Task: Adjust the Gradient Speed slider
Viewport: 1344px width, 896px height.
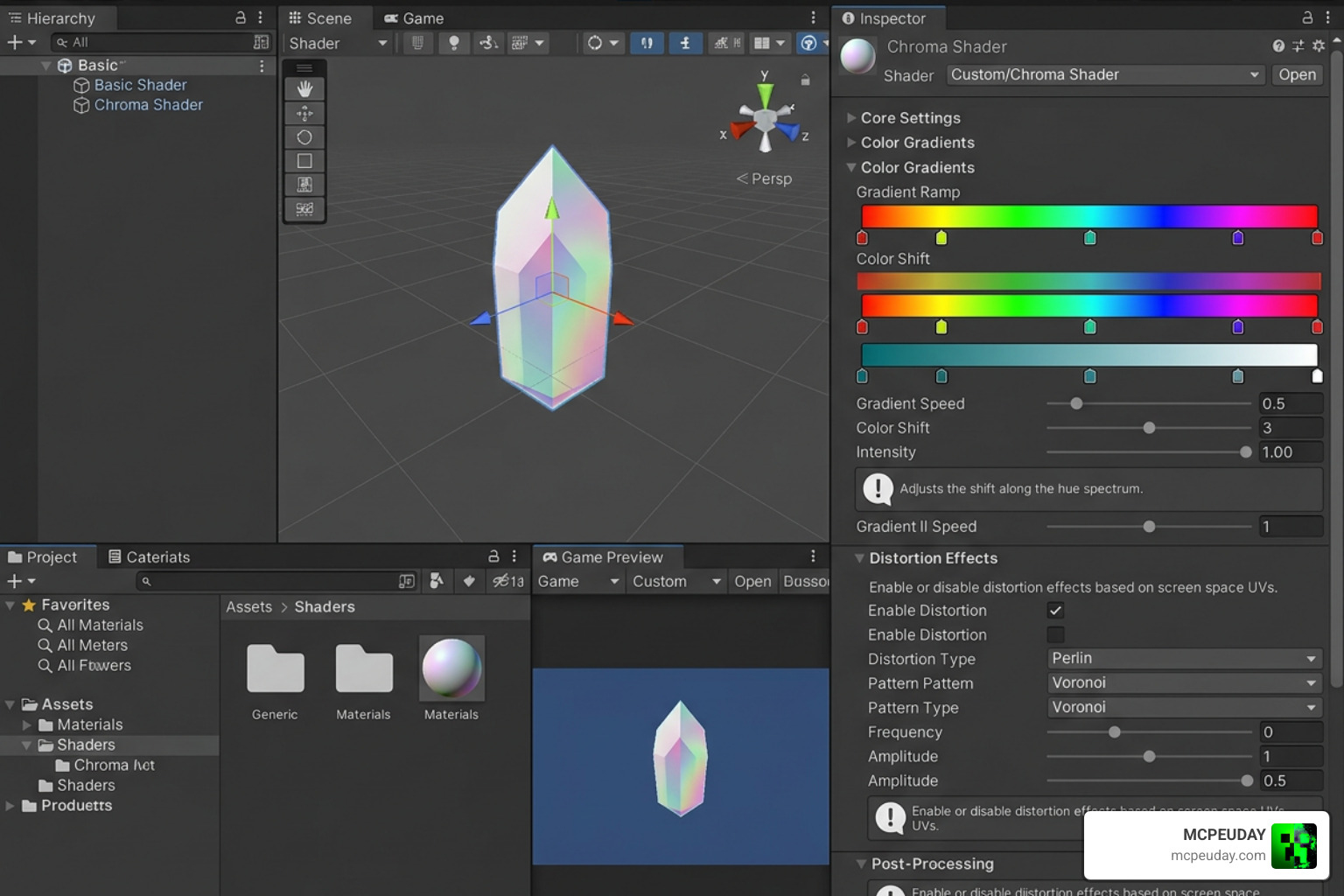Action: [1148, 403]
